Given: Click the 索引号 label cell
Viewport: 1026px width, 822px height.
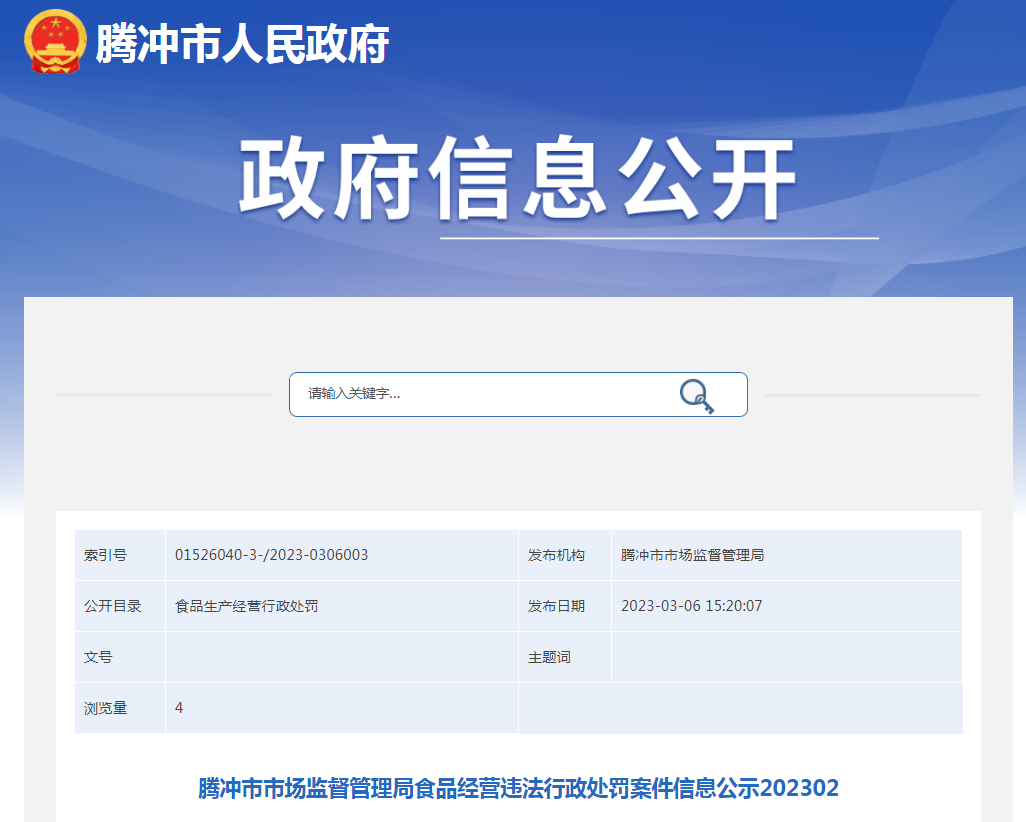Looking at the screenshot, I should coord(105,555).
